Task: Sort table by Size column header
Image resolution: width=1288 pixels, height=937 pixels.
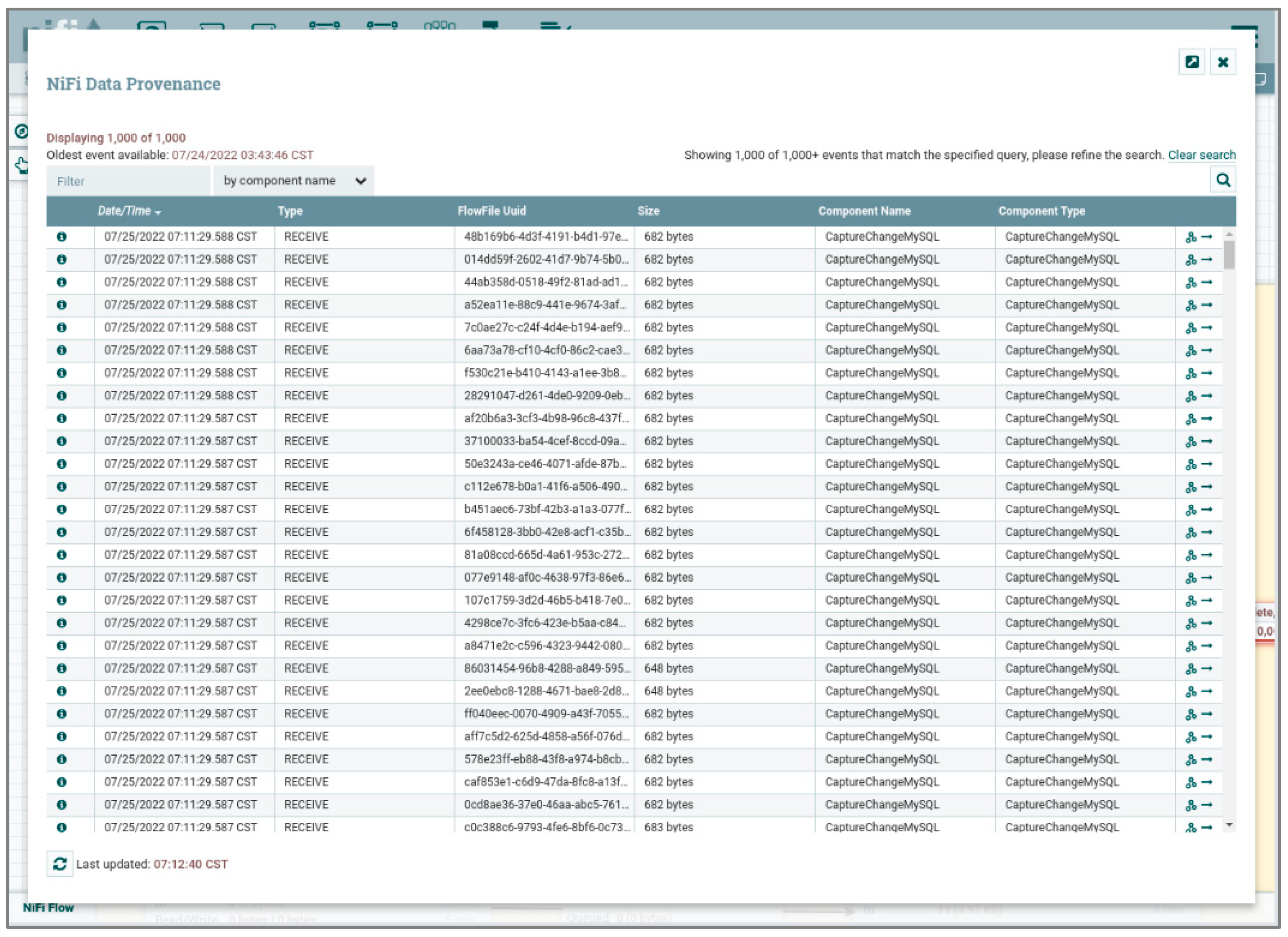Action: tap(648, 211)
